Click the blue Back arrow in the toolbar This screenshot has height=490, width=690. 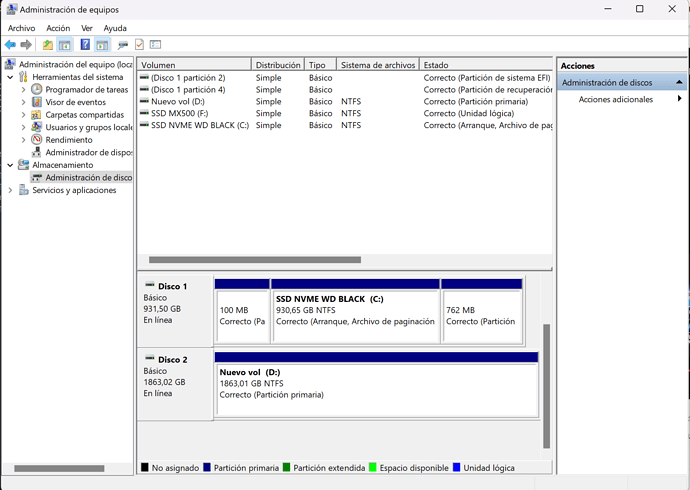pyautogui.click(x=10, y=44)
